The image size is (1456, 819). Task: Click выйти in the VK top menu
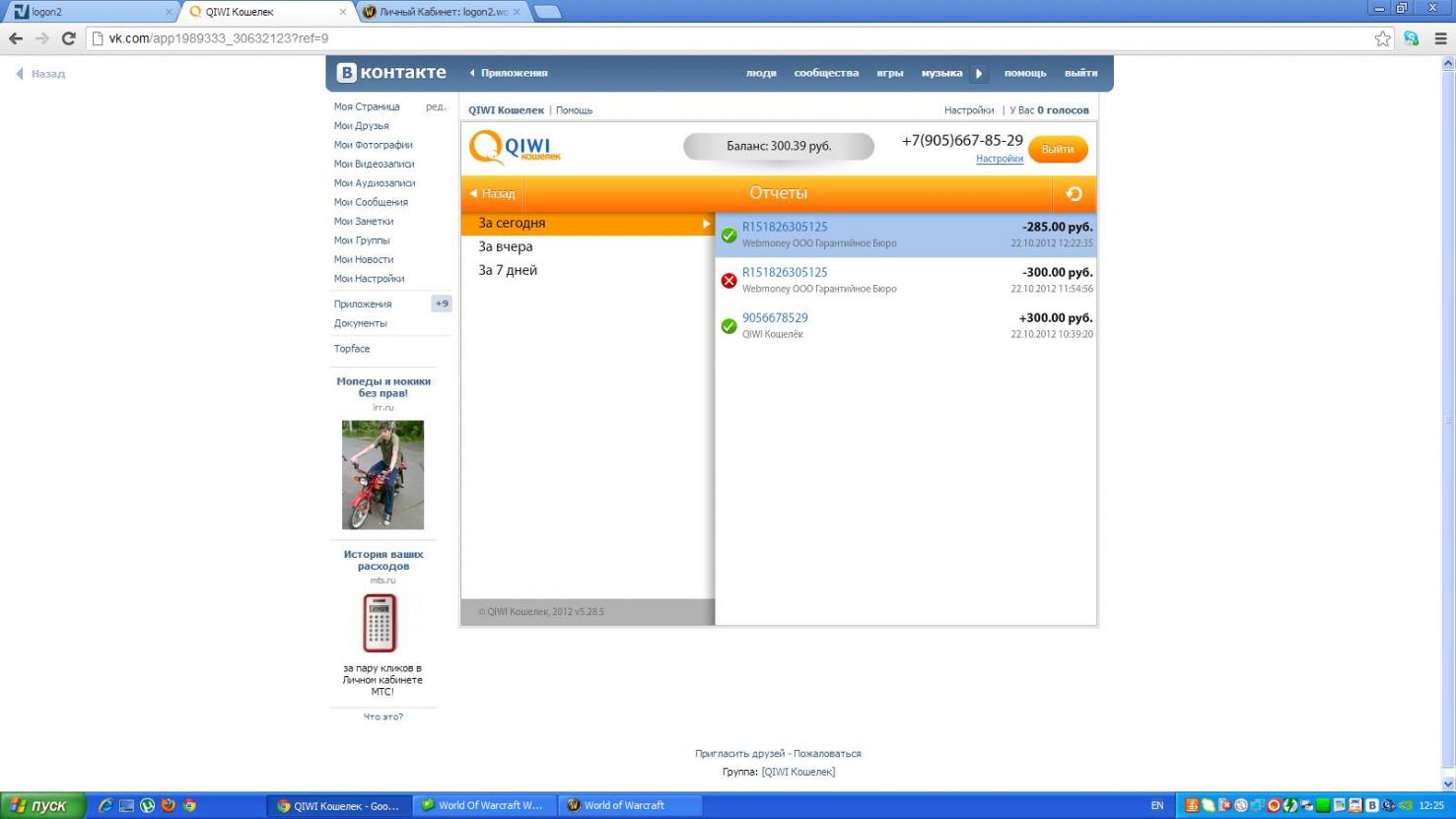click(x=1080, y=73)
